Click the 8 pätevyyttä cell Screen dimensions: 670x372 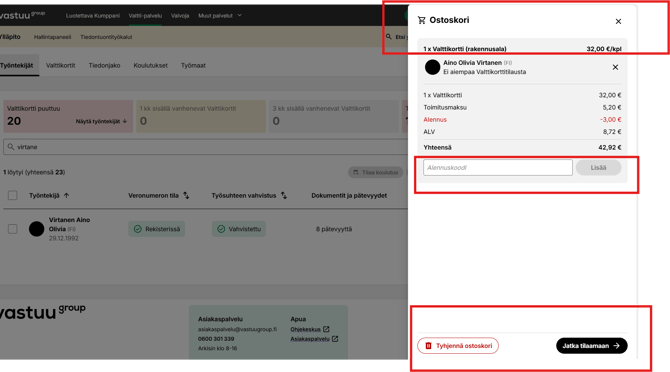click(334, 229)
